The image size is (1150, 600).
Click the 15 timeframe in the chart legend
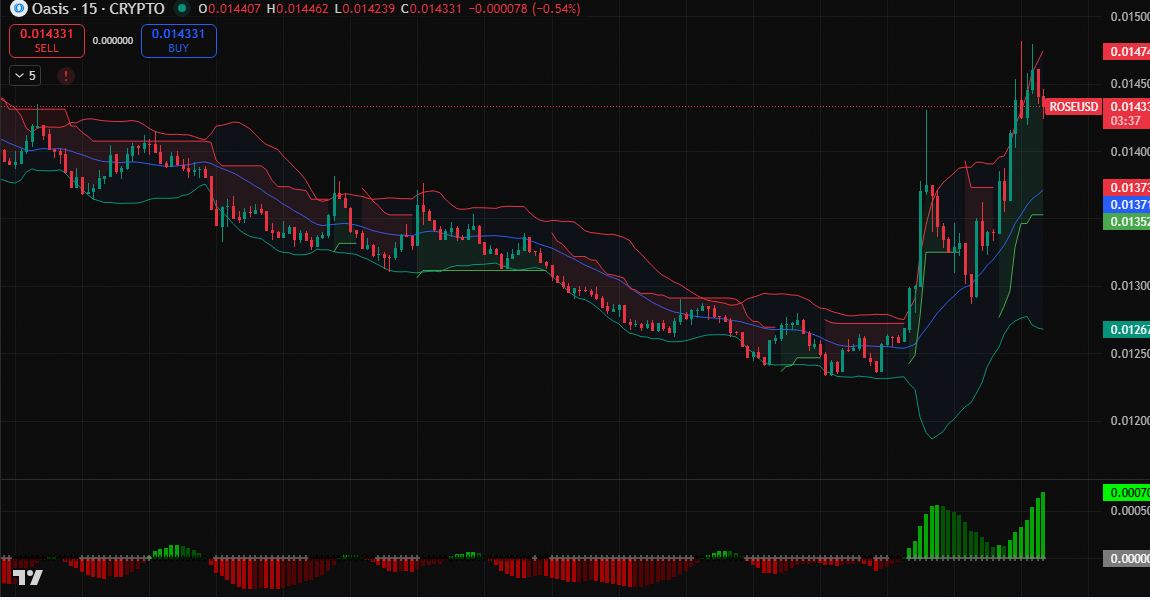89,10
